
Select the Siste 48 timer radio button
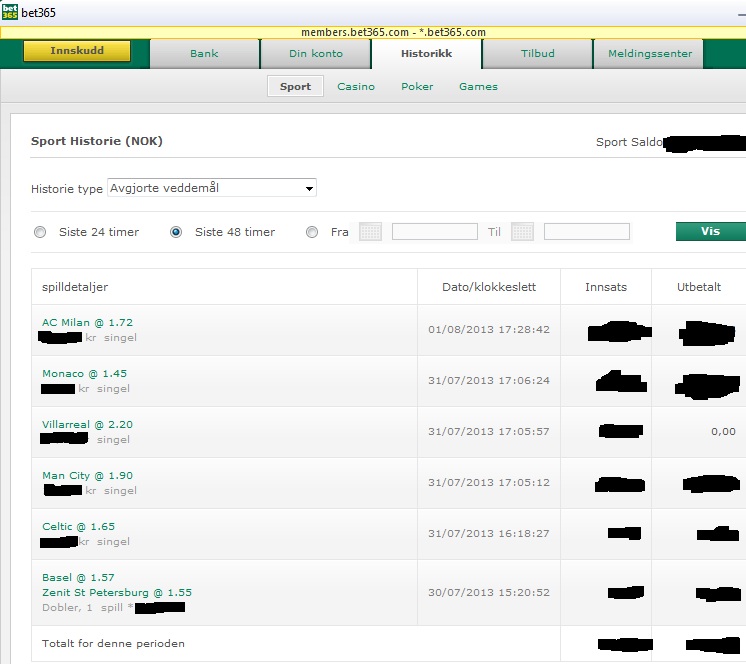[176, 232]
